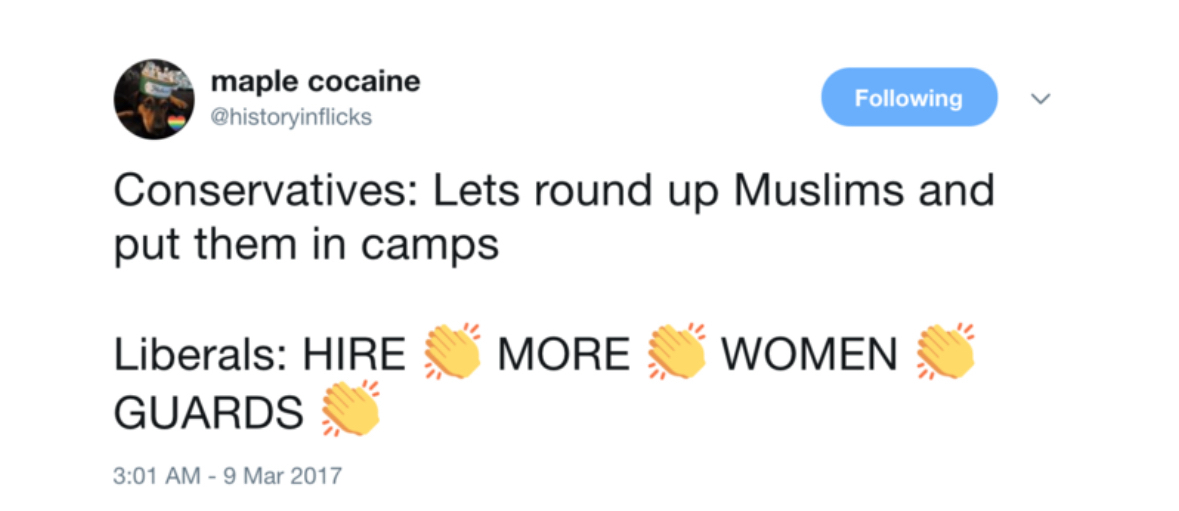
Task: Click the clapping hands emoji after MORE
Action: tap(677, 352)
